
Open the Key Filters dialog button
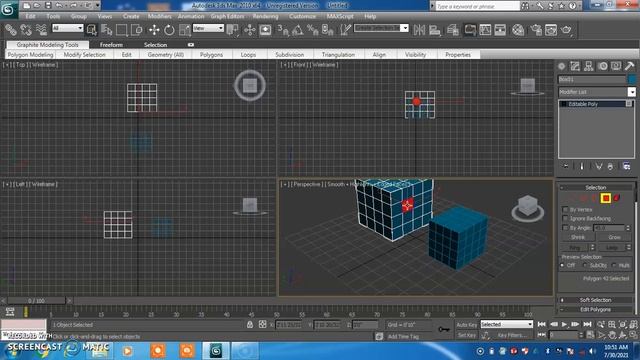tap(511, 335)
